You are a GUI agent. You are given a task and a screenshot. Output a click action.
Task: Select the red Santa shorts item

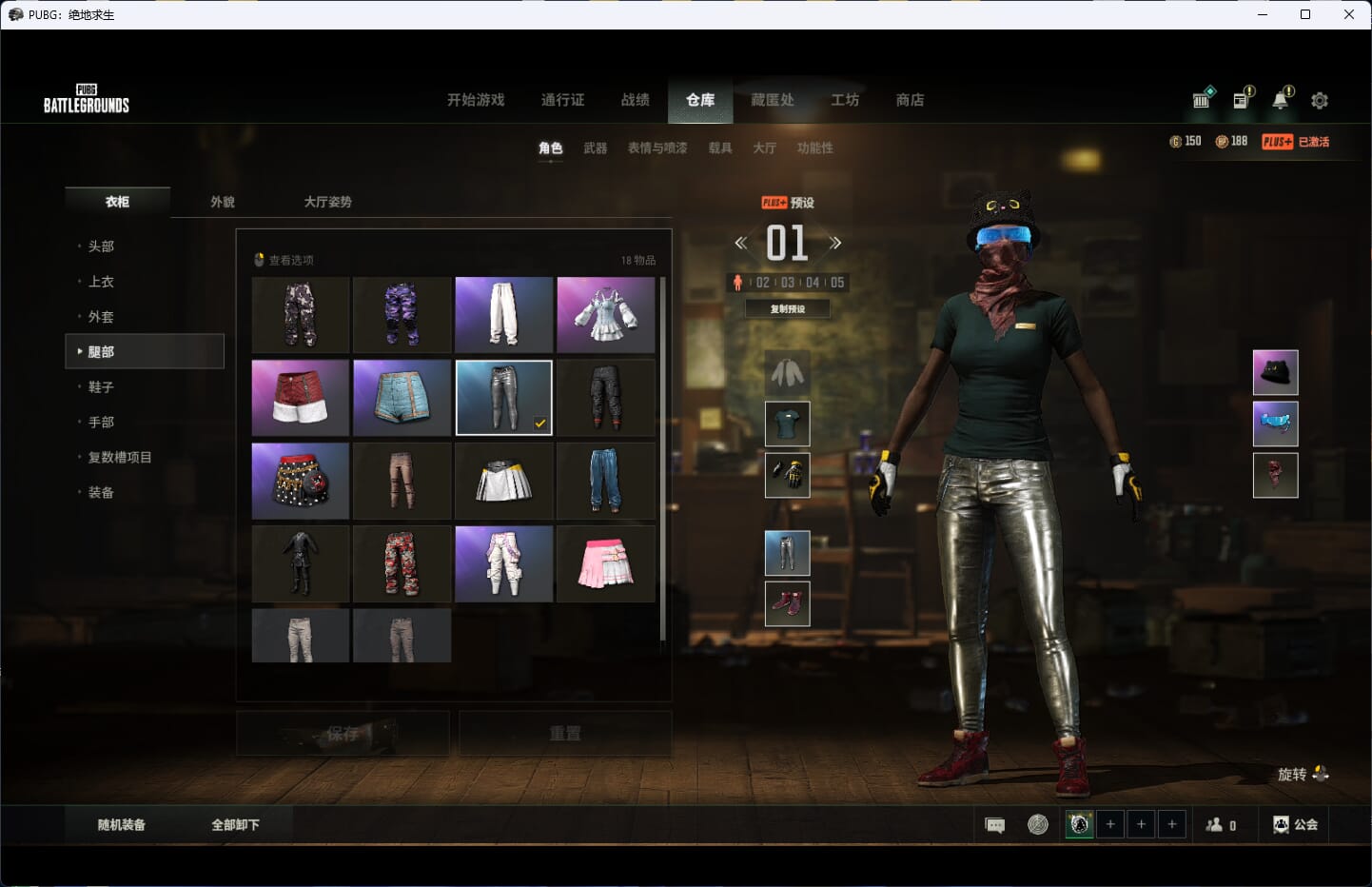pos(301,398)
